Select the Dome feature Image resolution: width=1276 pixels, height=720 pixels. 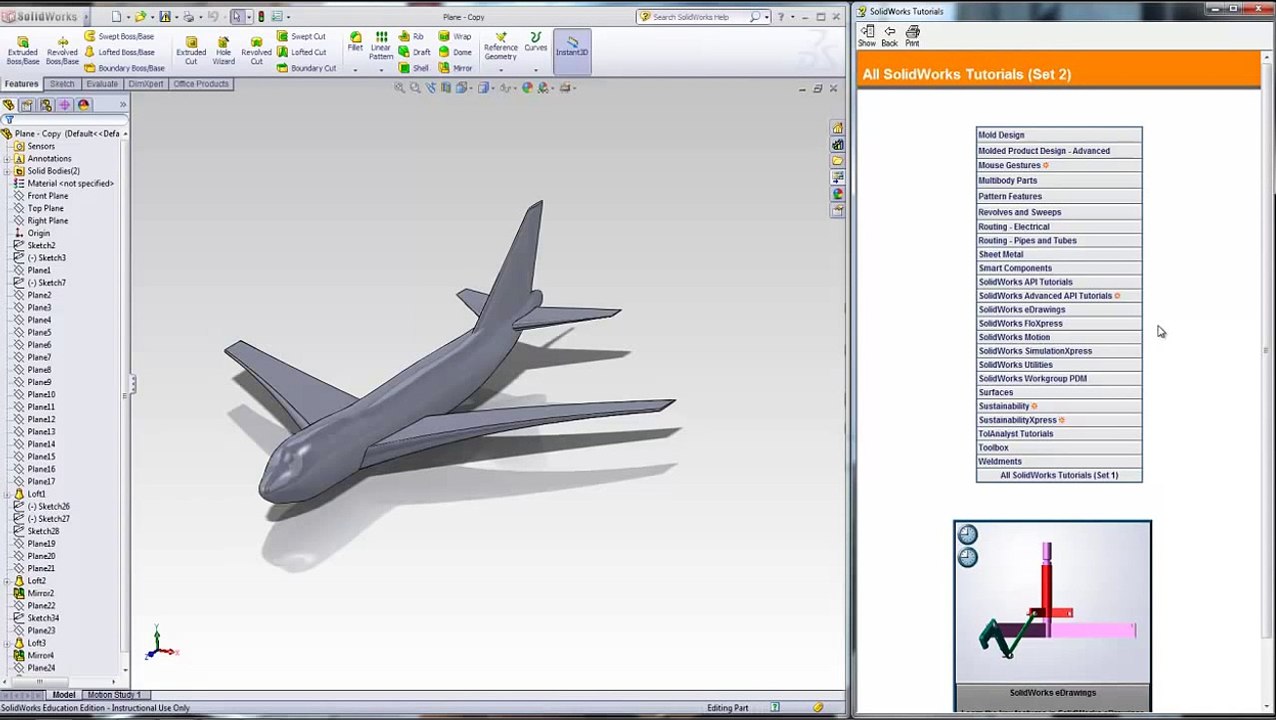(455, 52)
